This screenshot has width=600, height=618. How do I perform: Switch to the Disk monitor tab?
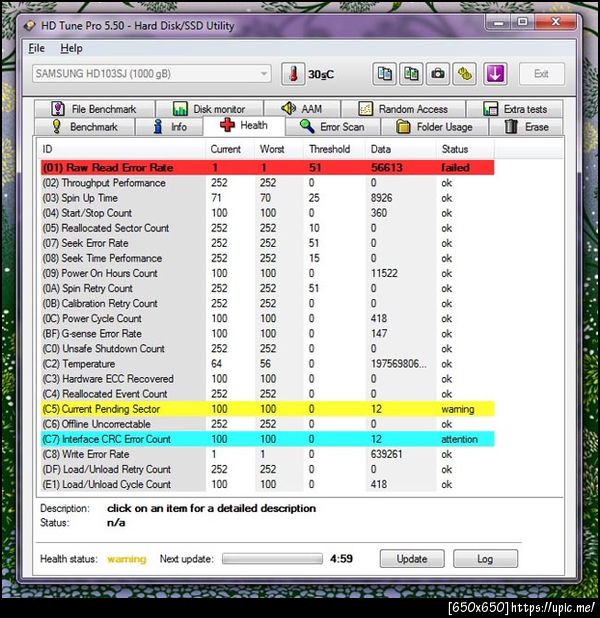coord(209,109)
